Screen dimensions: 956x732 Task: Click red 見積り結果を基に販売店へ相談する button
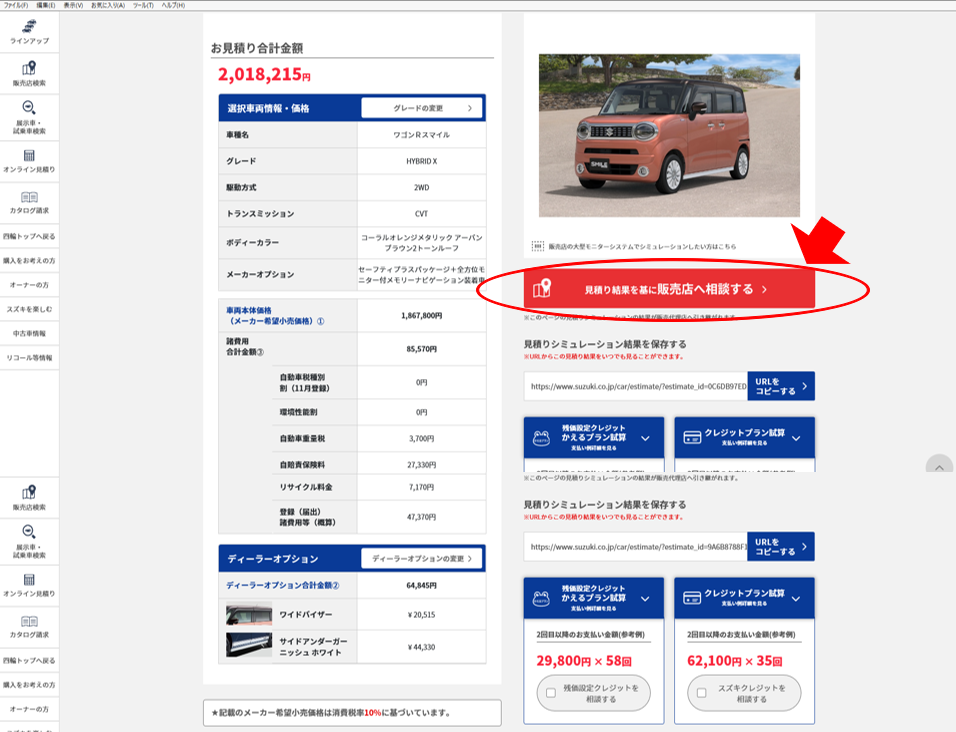click(x=669, y=289)
